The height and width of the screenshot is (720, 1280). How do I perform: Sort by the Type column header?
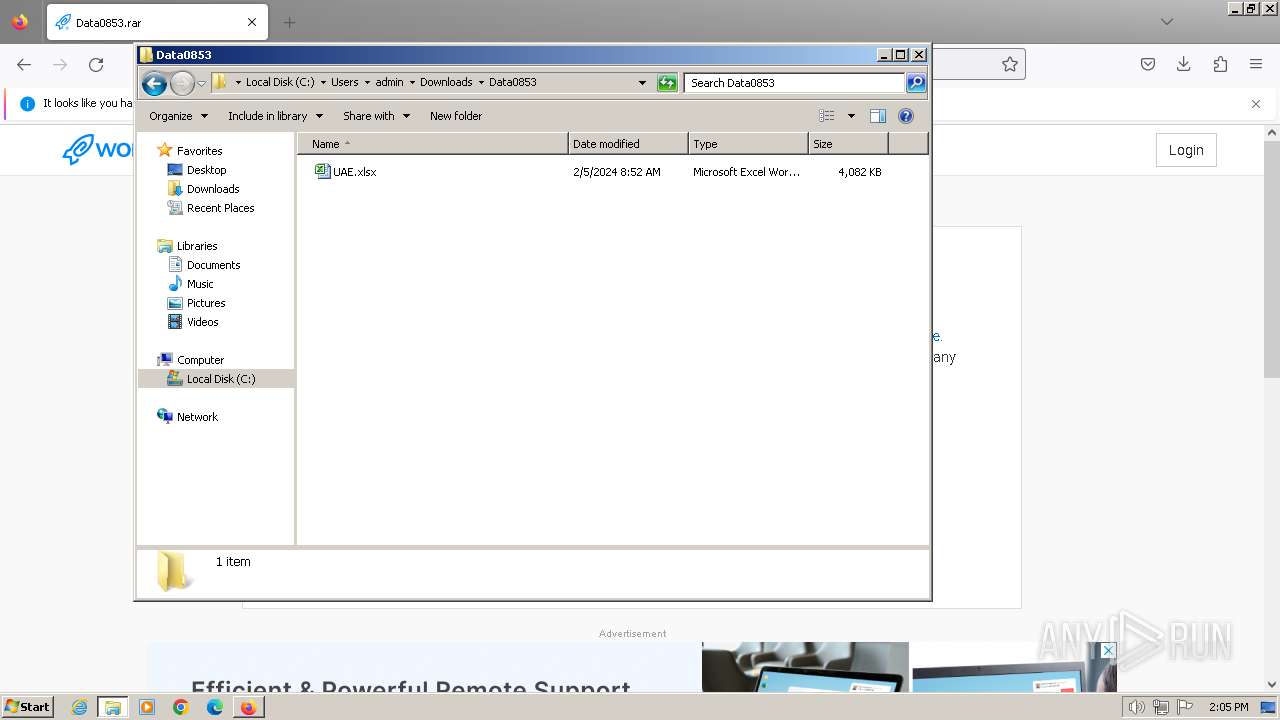coord(748,144)
